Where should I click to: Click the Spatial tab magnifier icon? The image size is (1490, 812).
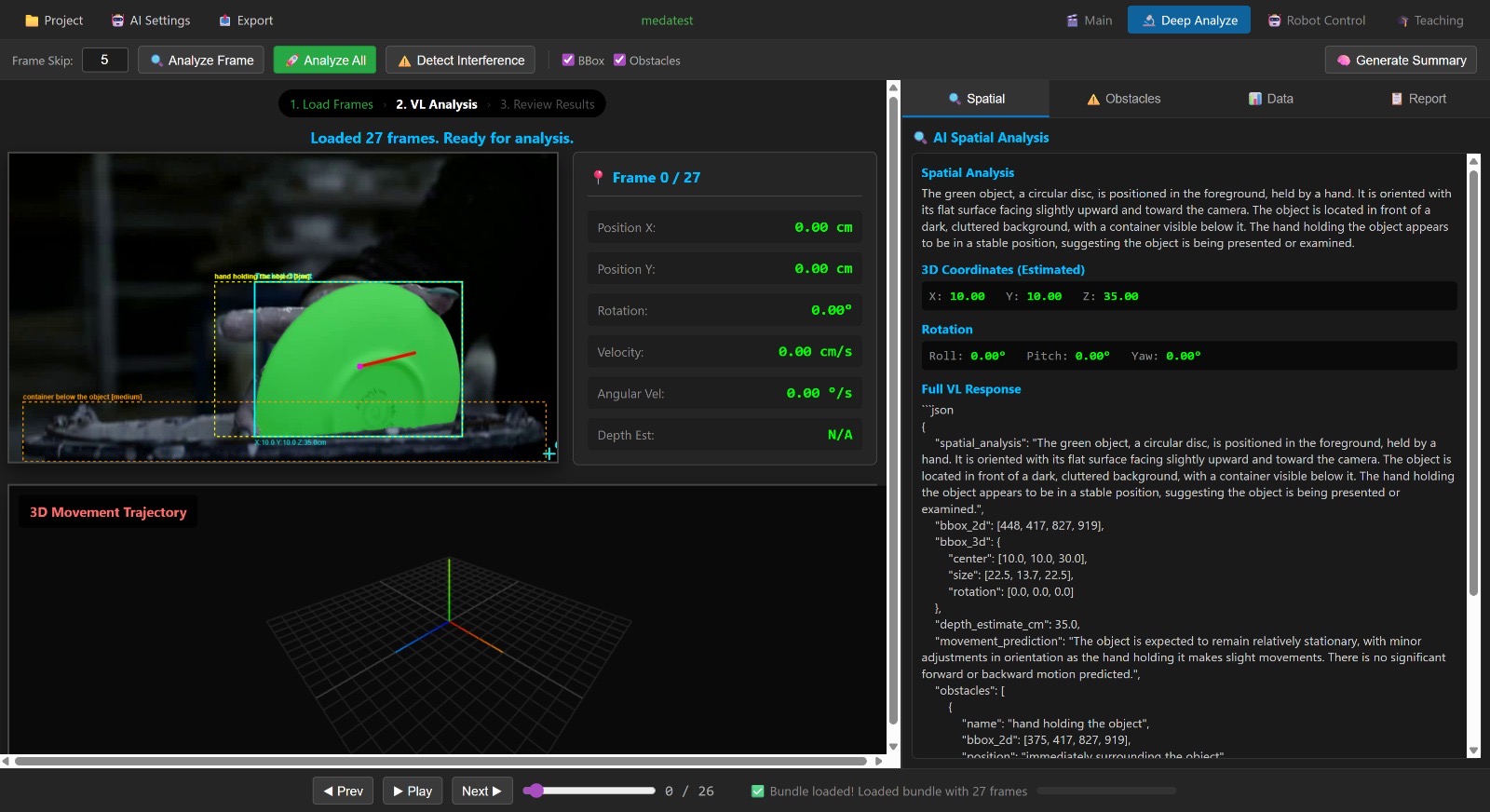point(955,99)
